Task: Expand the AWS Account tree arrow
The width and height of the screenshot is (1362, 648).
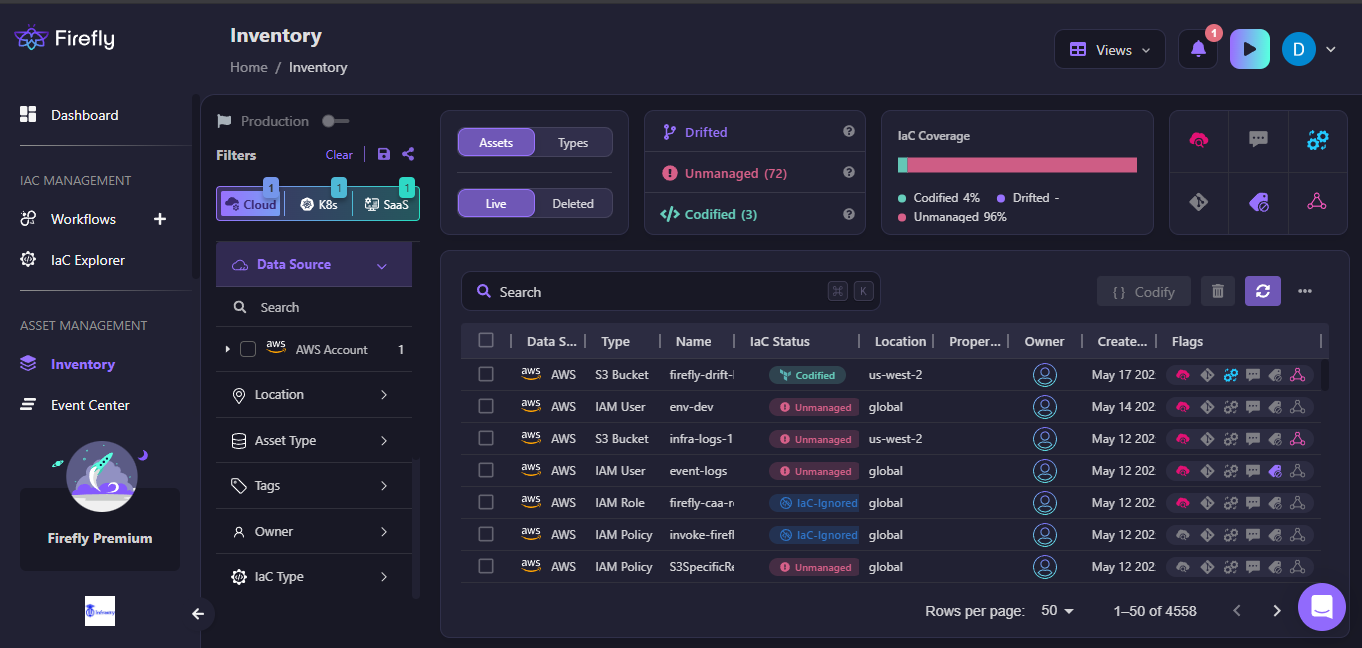Action: (x=228, y=349)
